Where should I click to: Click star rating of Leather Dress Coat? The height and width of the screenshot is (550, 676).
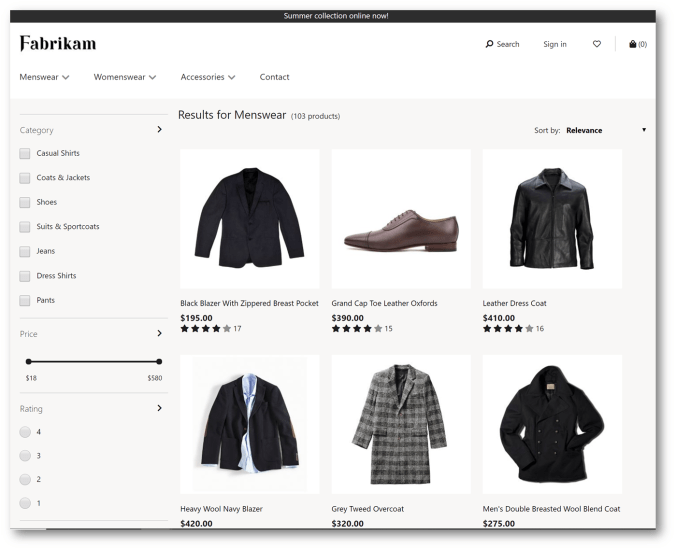pyautogui.click(x=508, y=328)
